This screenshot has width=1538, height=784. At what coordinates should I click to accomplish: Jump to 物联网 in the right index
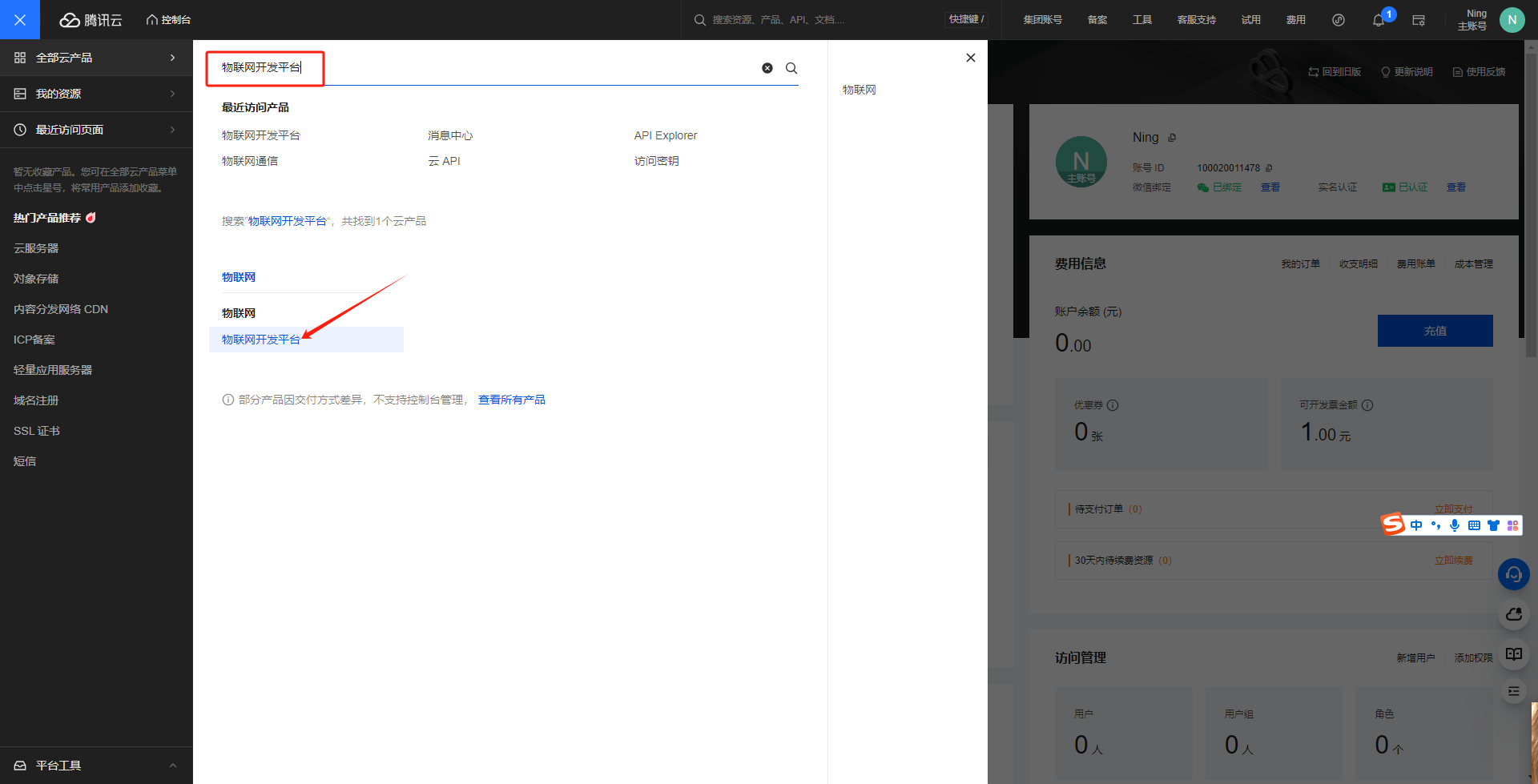[x=860, y=90]
